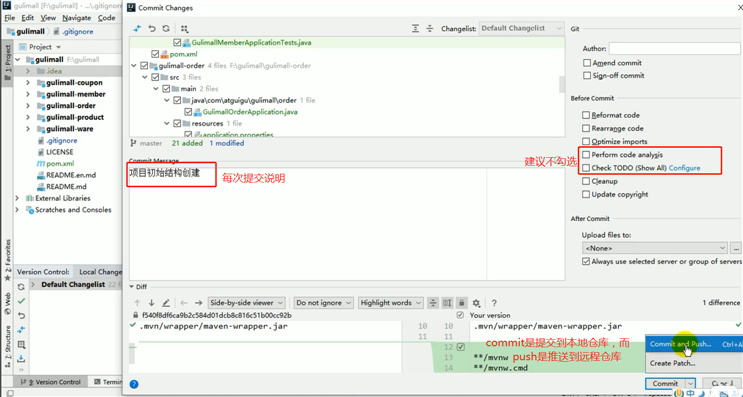Select Commit and Push from popup menu
The image size is (743, 397).
694,344
